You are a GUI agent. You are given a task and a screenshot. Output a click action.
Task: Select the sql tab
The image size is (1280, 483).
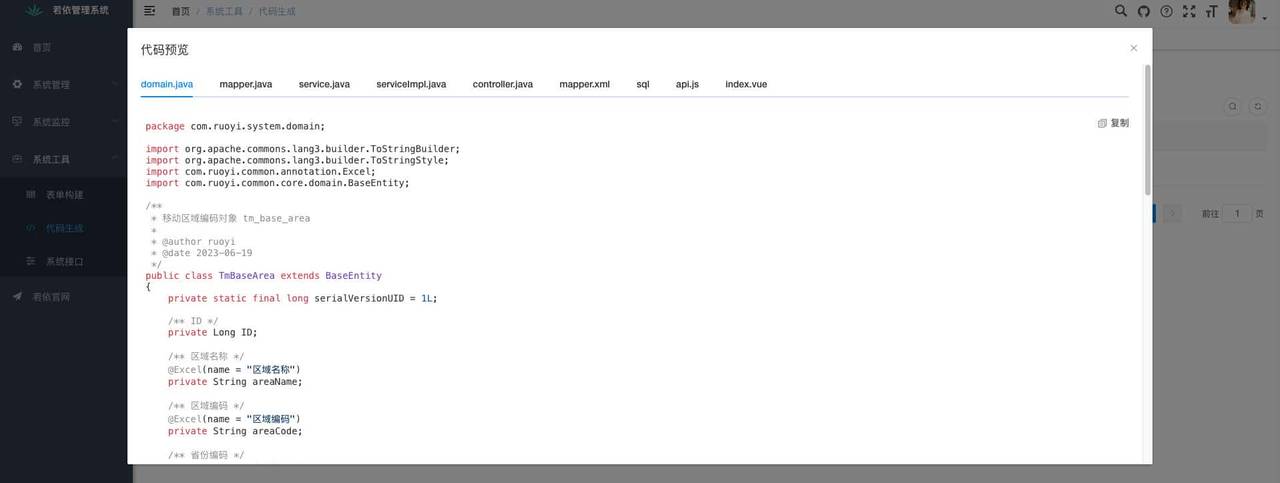(642, 84)
